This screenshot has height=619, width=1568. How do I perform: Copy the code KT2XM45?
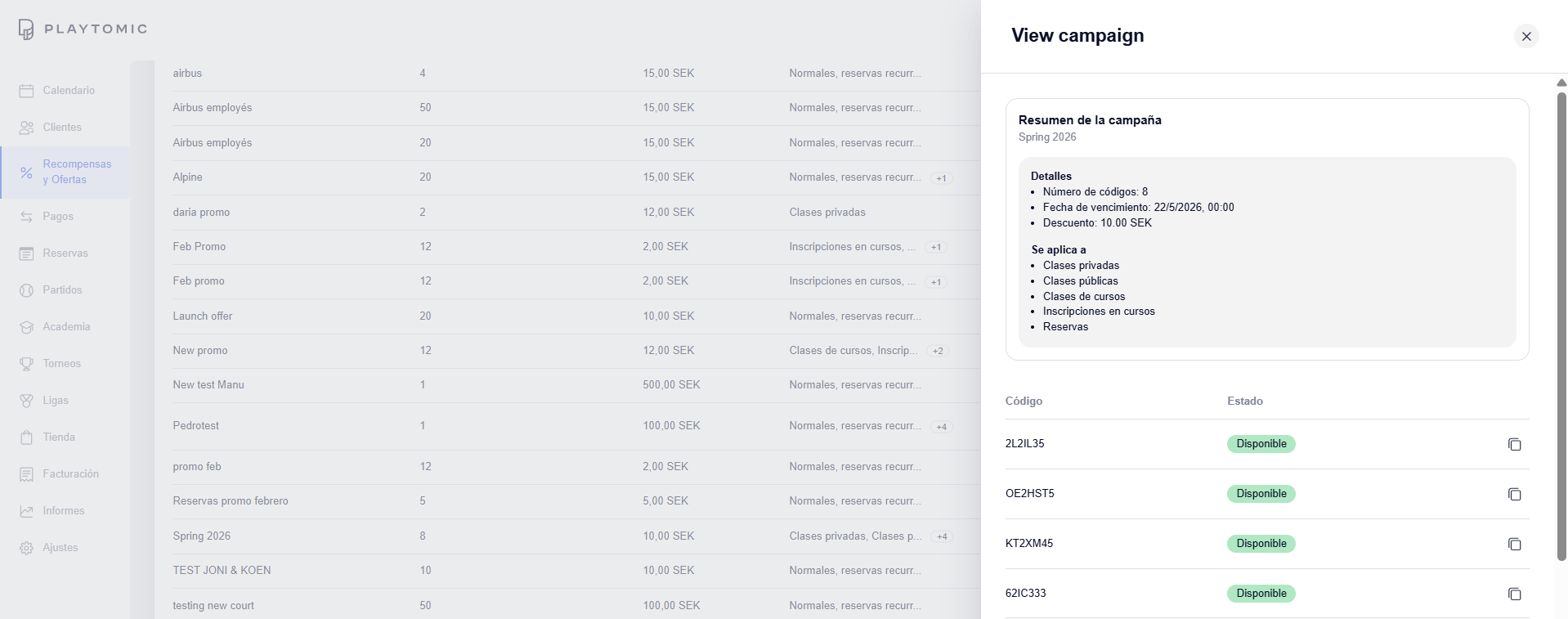pyautogui.click(x=1514, y=544)
